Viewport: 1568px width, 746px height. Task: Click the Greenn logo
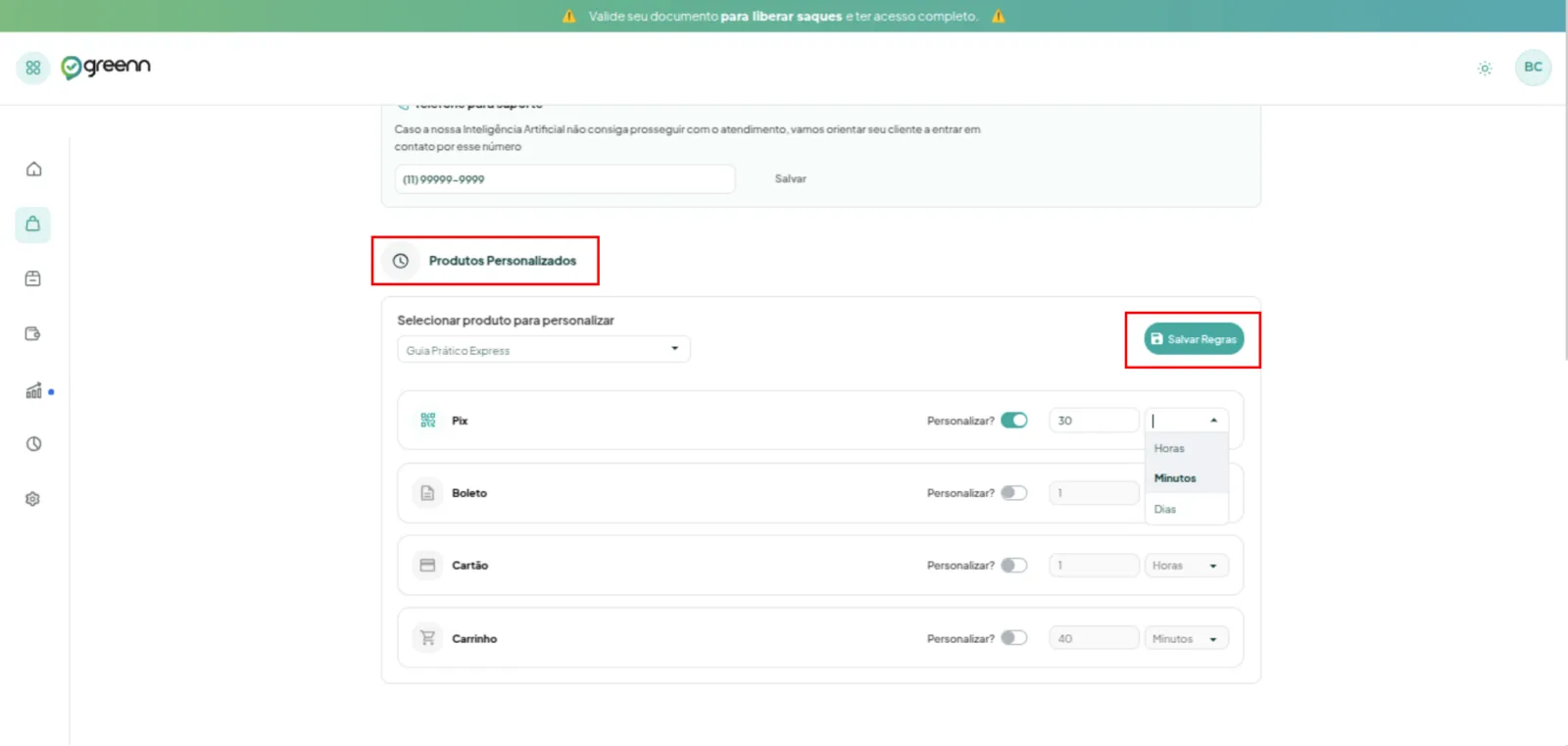coord(106,67)
